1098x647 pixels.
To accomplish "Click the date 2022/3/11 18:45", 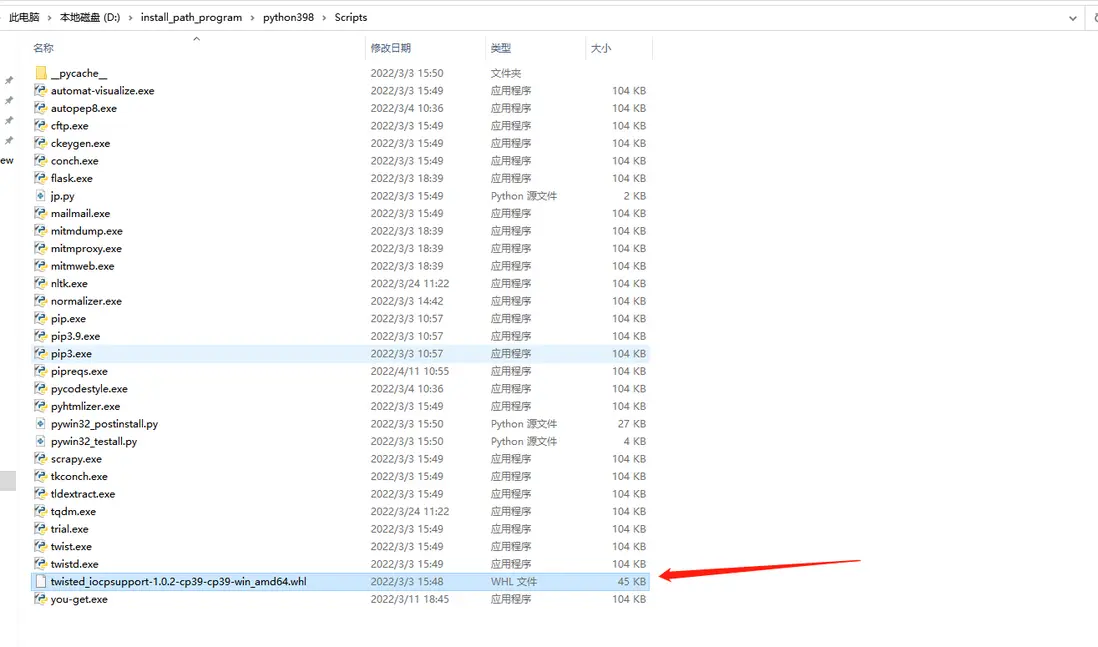I will [410, 599].
